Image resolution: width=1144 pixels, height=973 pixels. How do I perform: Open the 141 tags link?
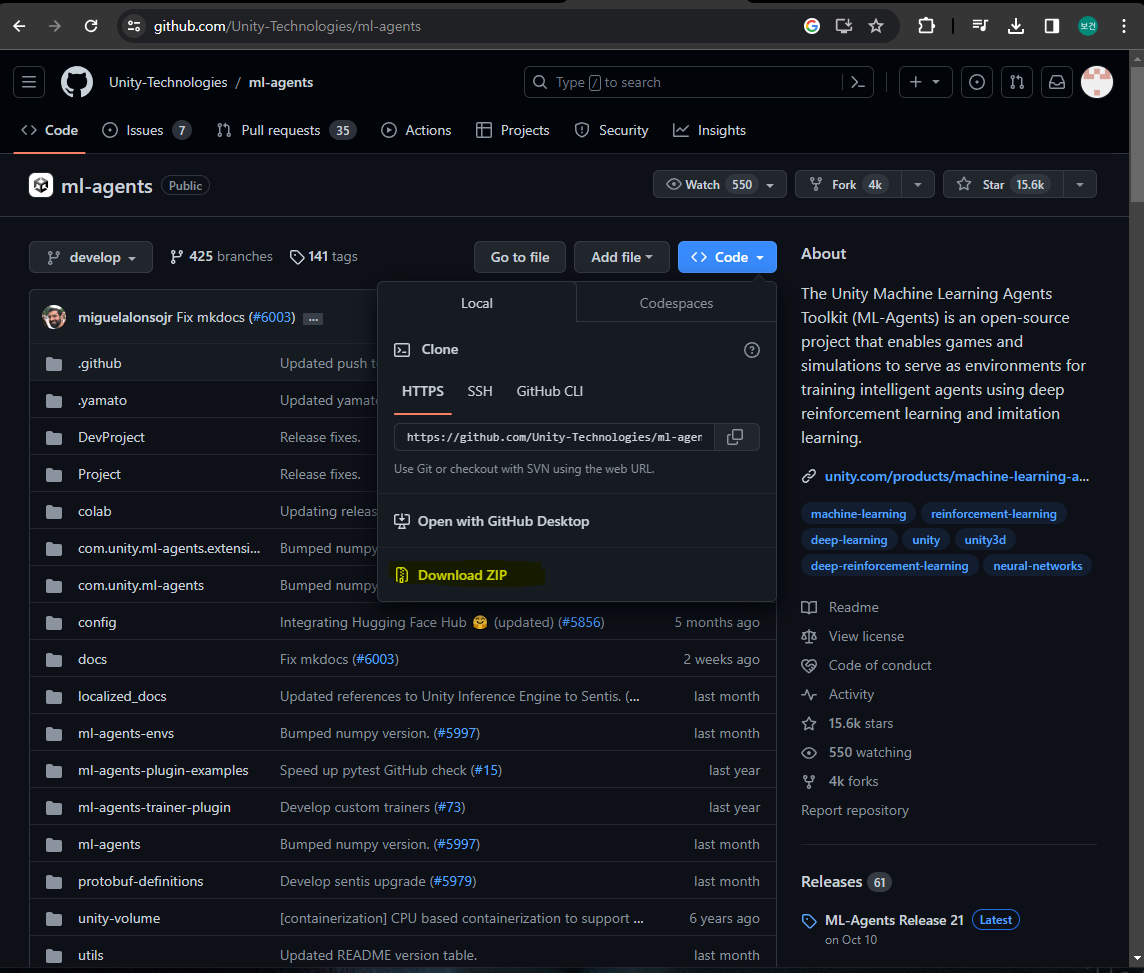point(323,257)
